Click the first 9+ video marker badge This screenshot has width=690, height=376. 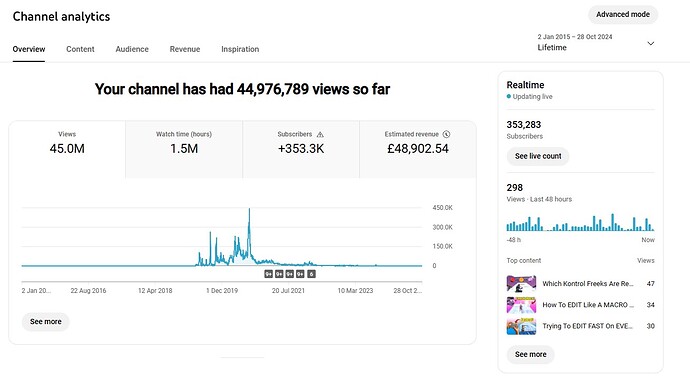tap(268, 274)
